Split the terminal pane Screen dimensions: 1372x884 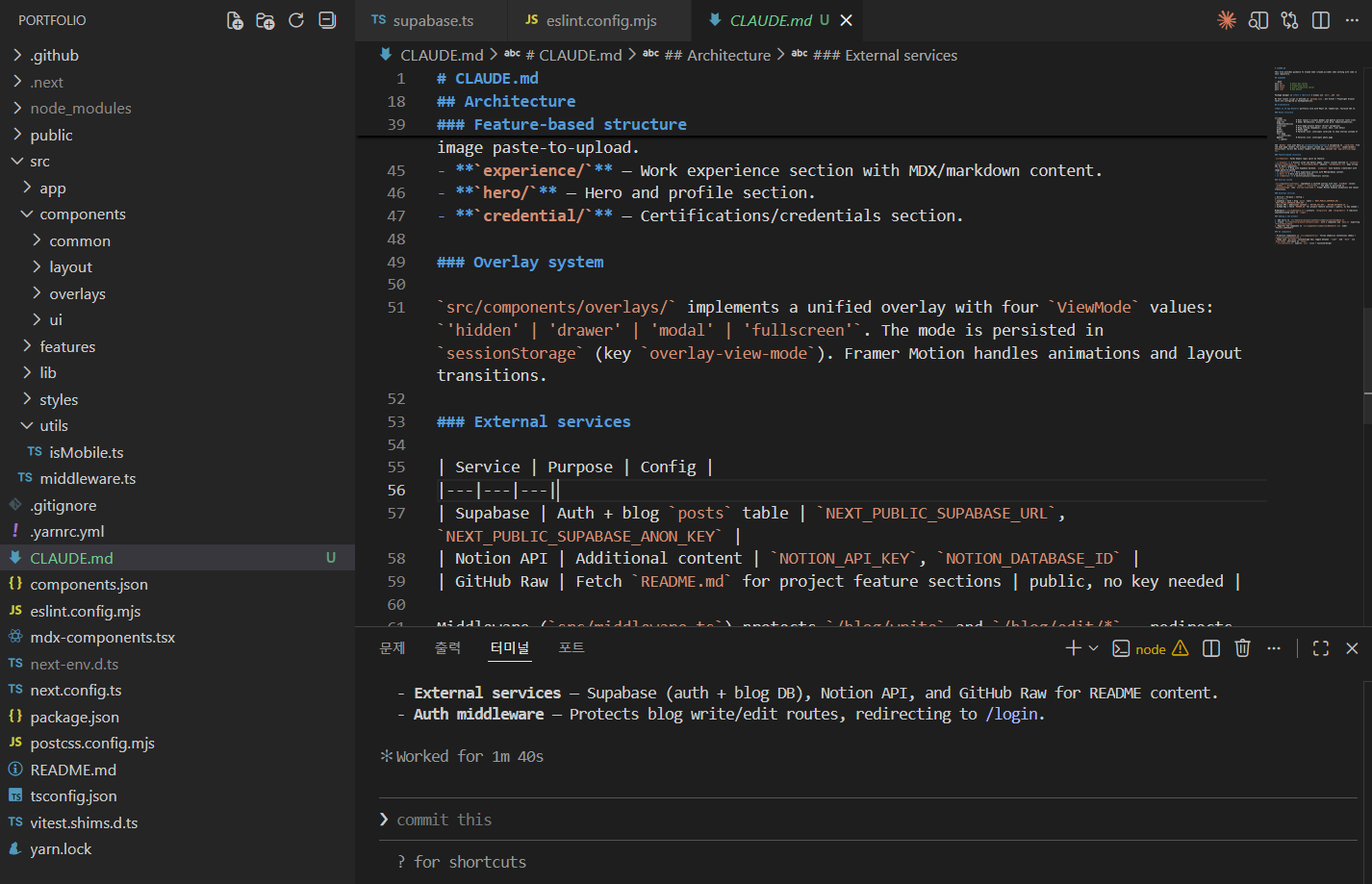1211,648
